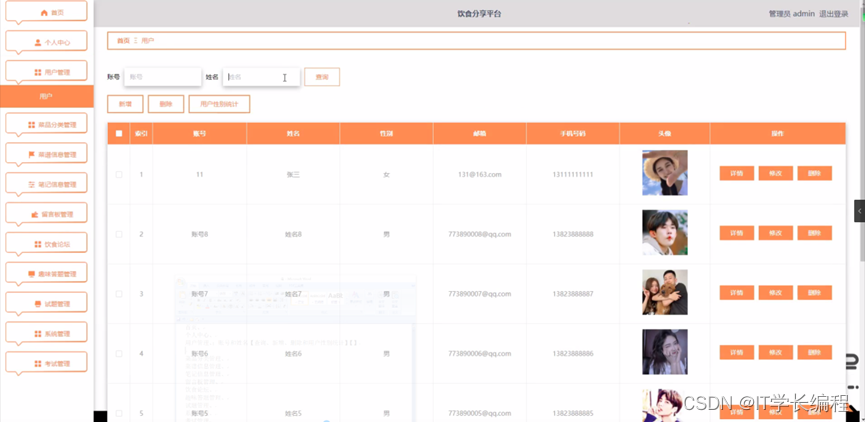Click 删除 in the 姓名6 row
This screenshot has height=422, width=865.
(x=815, y=352)
